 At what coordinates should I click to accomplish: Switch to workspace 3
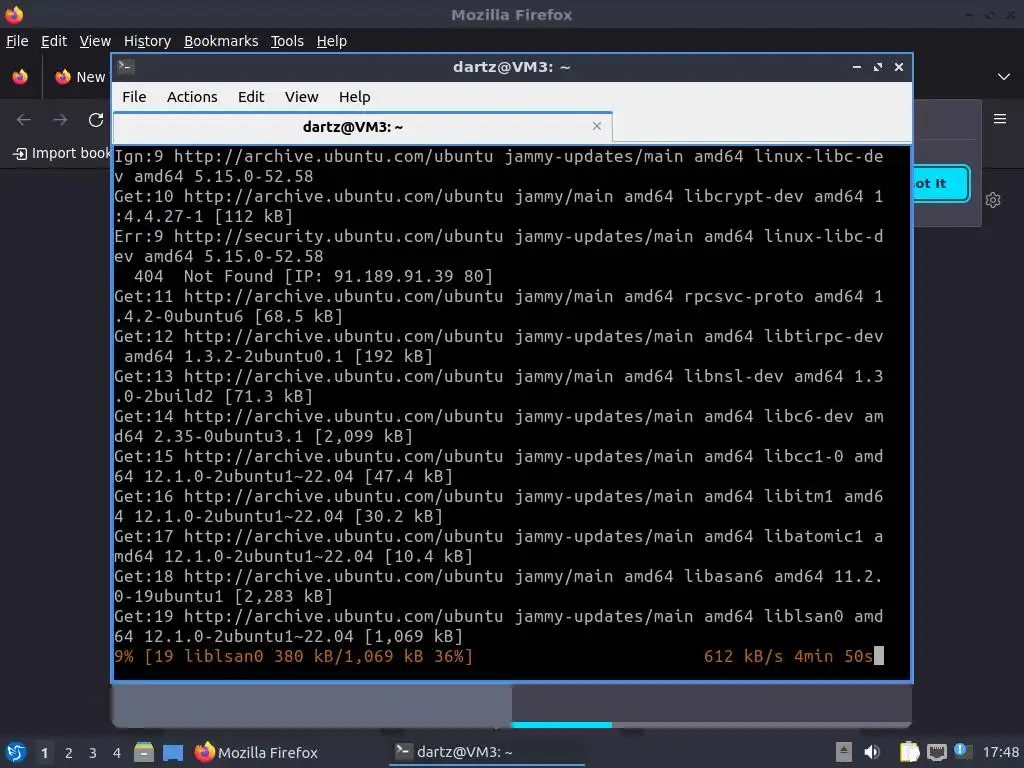pyautogui.click(x=93, y=753)
